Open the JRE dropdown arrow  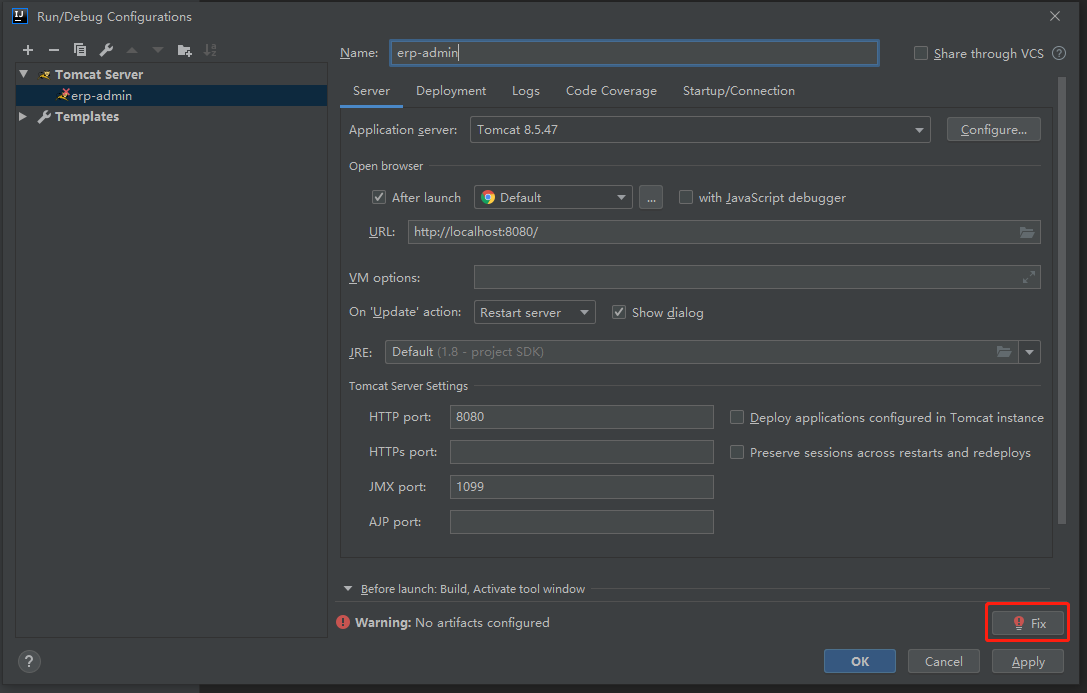click(x=1029, y=352)
